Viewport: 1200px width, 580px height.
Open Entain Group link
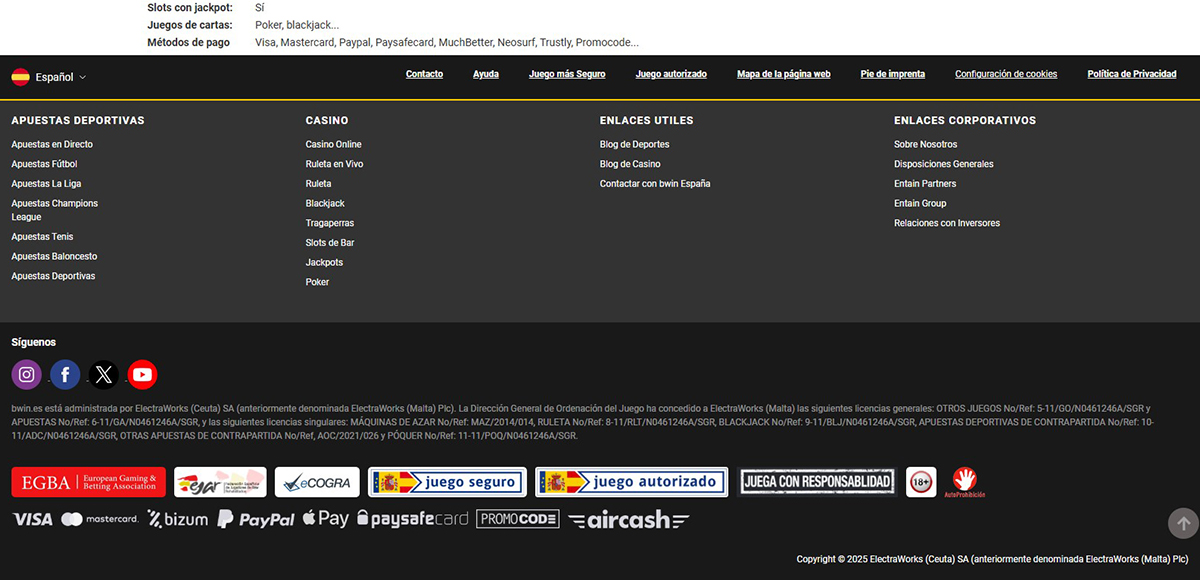coord(920,203)
